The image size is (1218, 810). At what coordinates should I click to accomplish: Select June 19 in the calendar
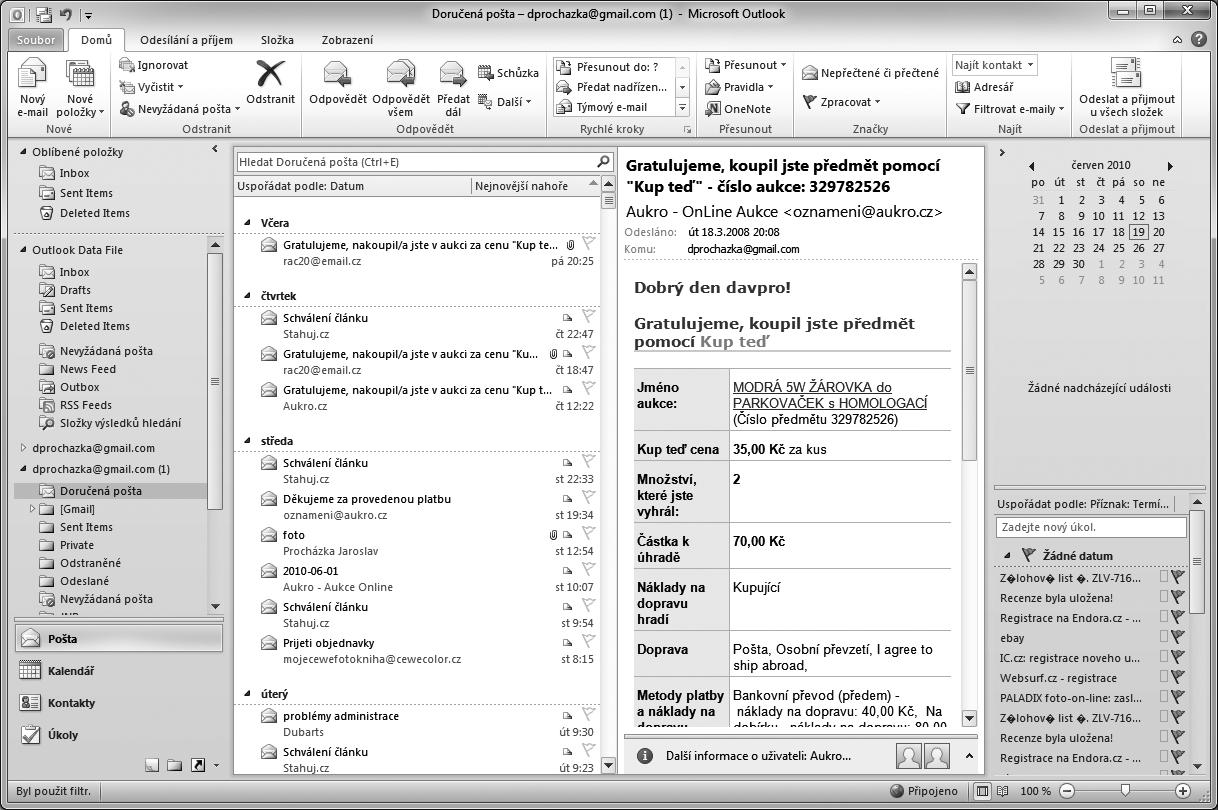point(1139,232)
